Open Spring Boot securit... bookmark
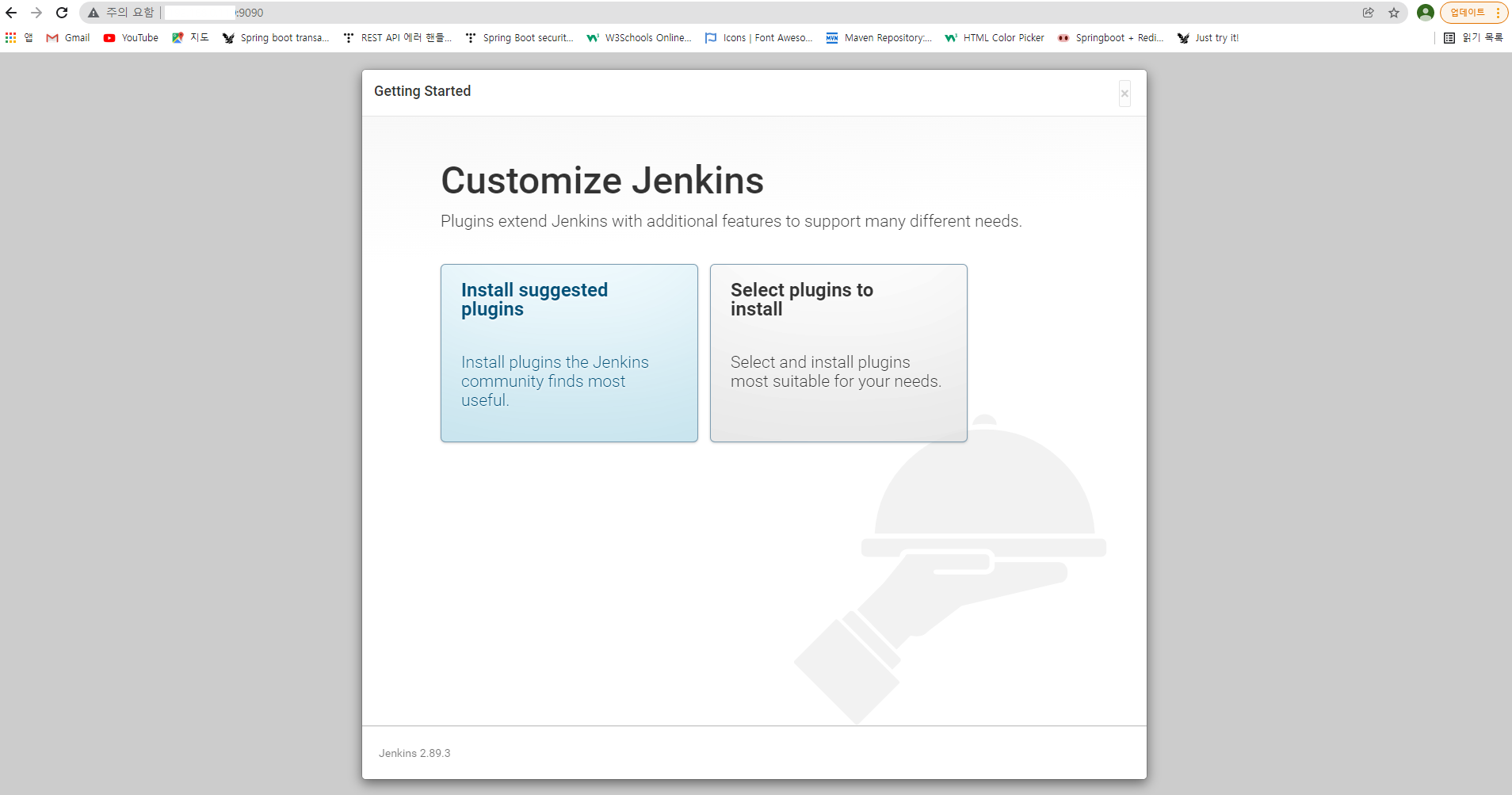The height and width of the screenshot is (795, 1512). click(x=519, y=37)
